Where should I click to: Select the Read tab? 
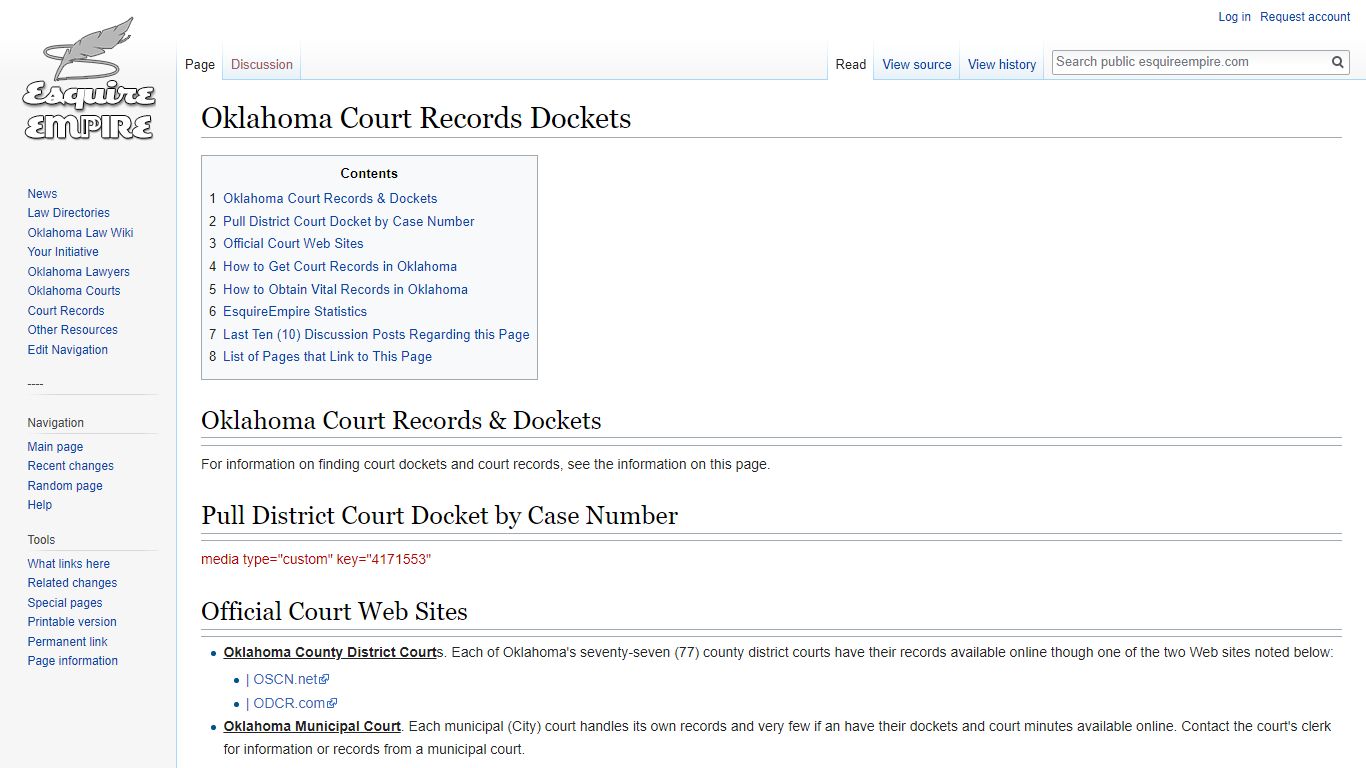[851, 64]
